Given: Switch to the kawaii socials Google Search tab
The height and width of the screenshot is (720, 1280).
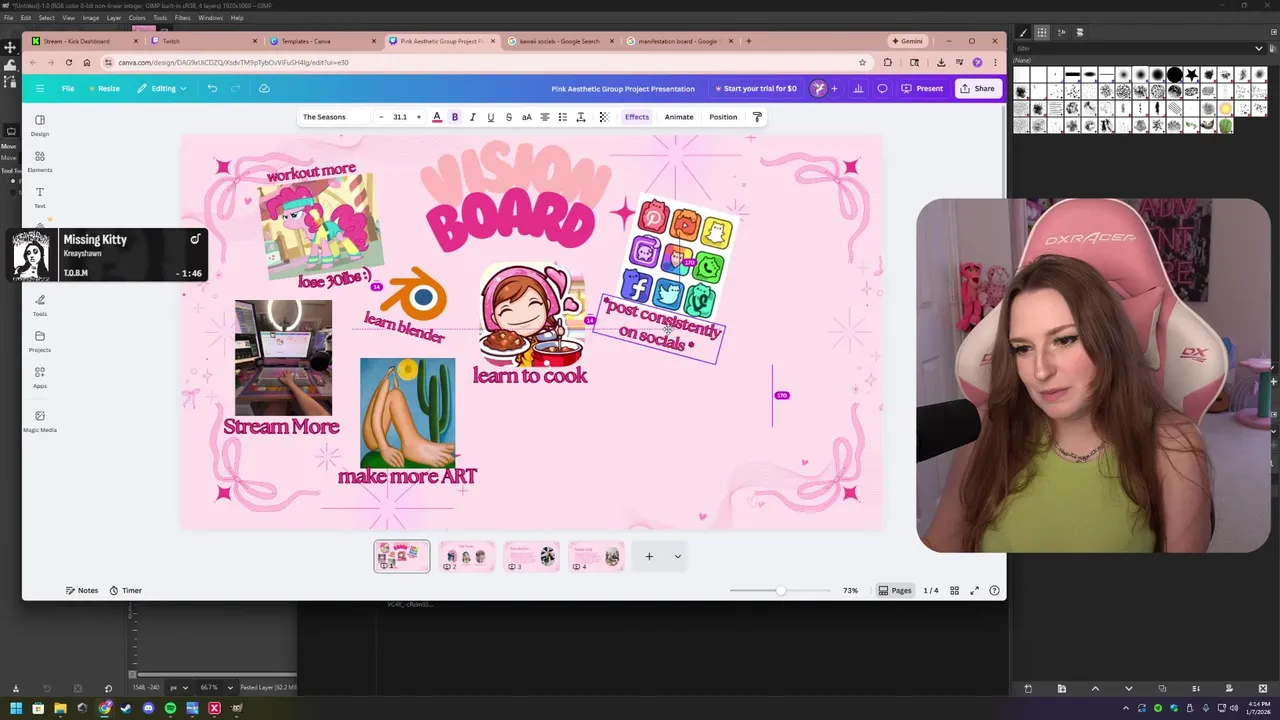Looking at the screenshot, I should tap(560, 41).
